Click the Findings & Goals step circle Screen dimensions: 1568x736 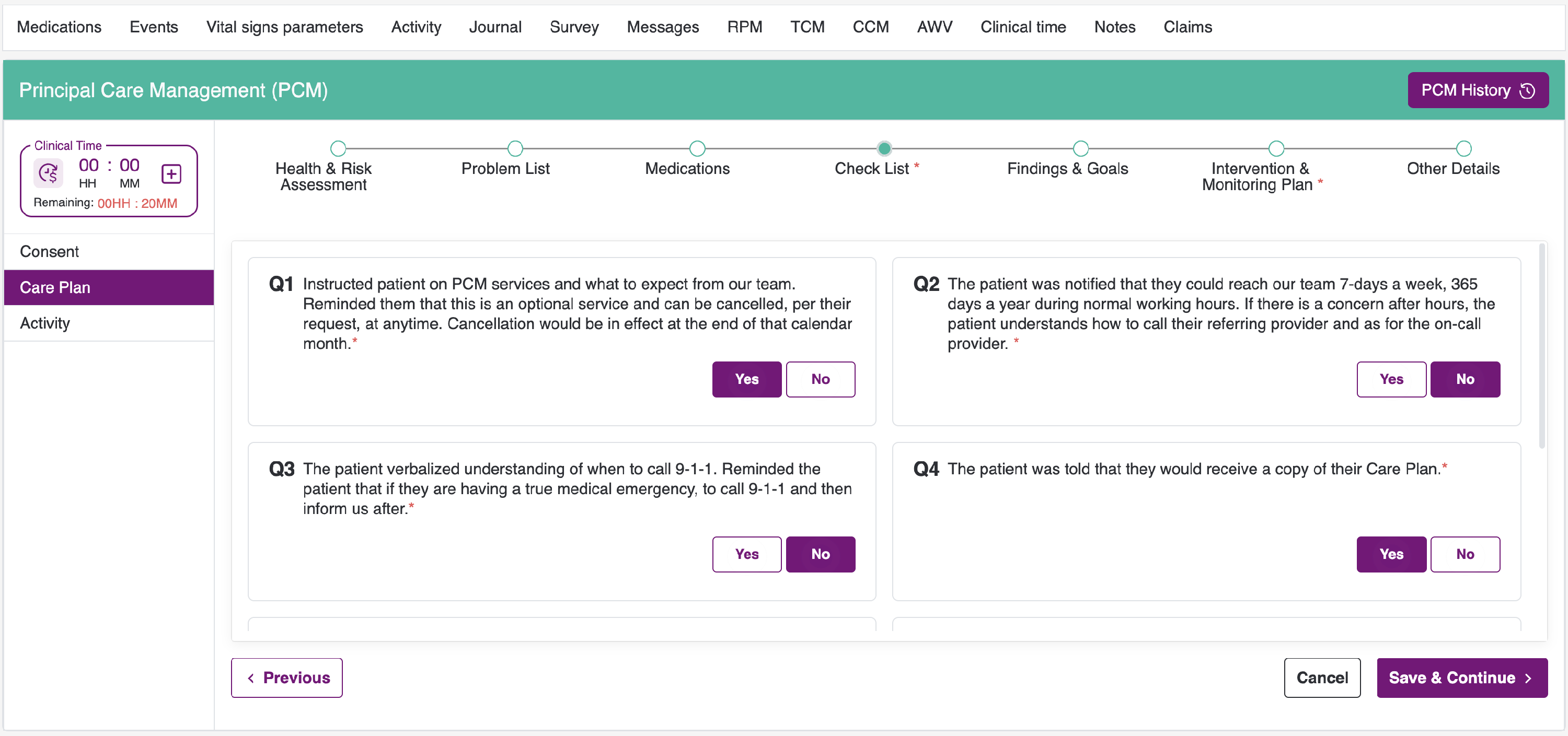pos(1080,148)
